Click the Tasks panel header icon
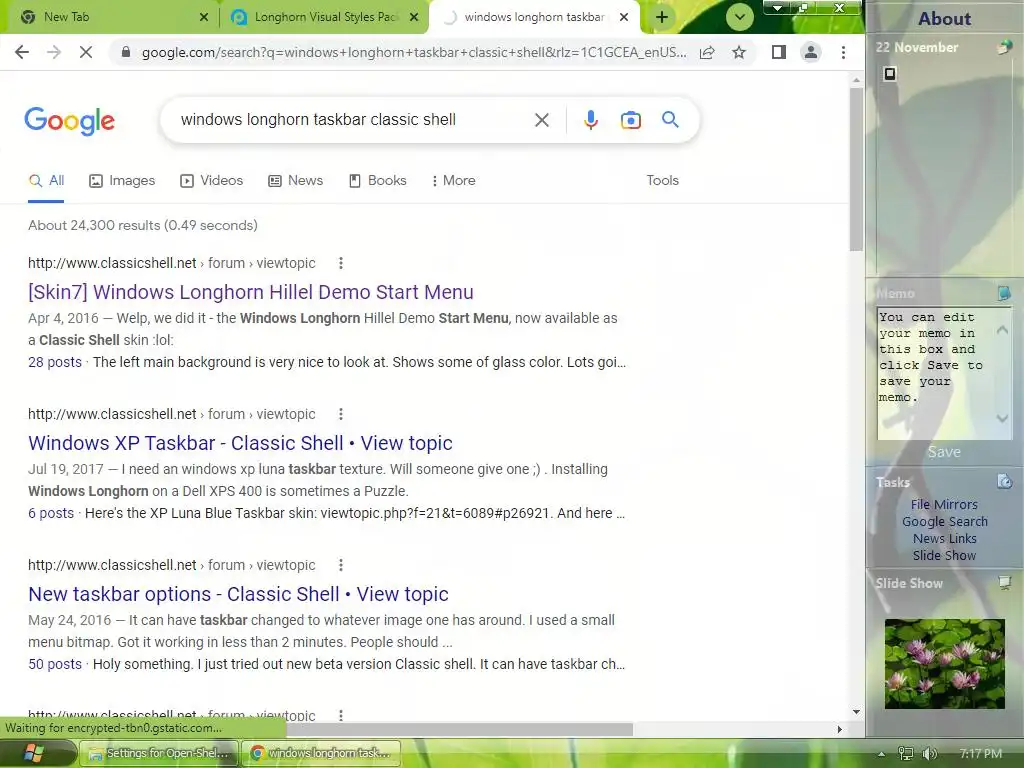The width and height of the screenshot is (1024, 768). pyautogui.click(x=1004, y=482)
